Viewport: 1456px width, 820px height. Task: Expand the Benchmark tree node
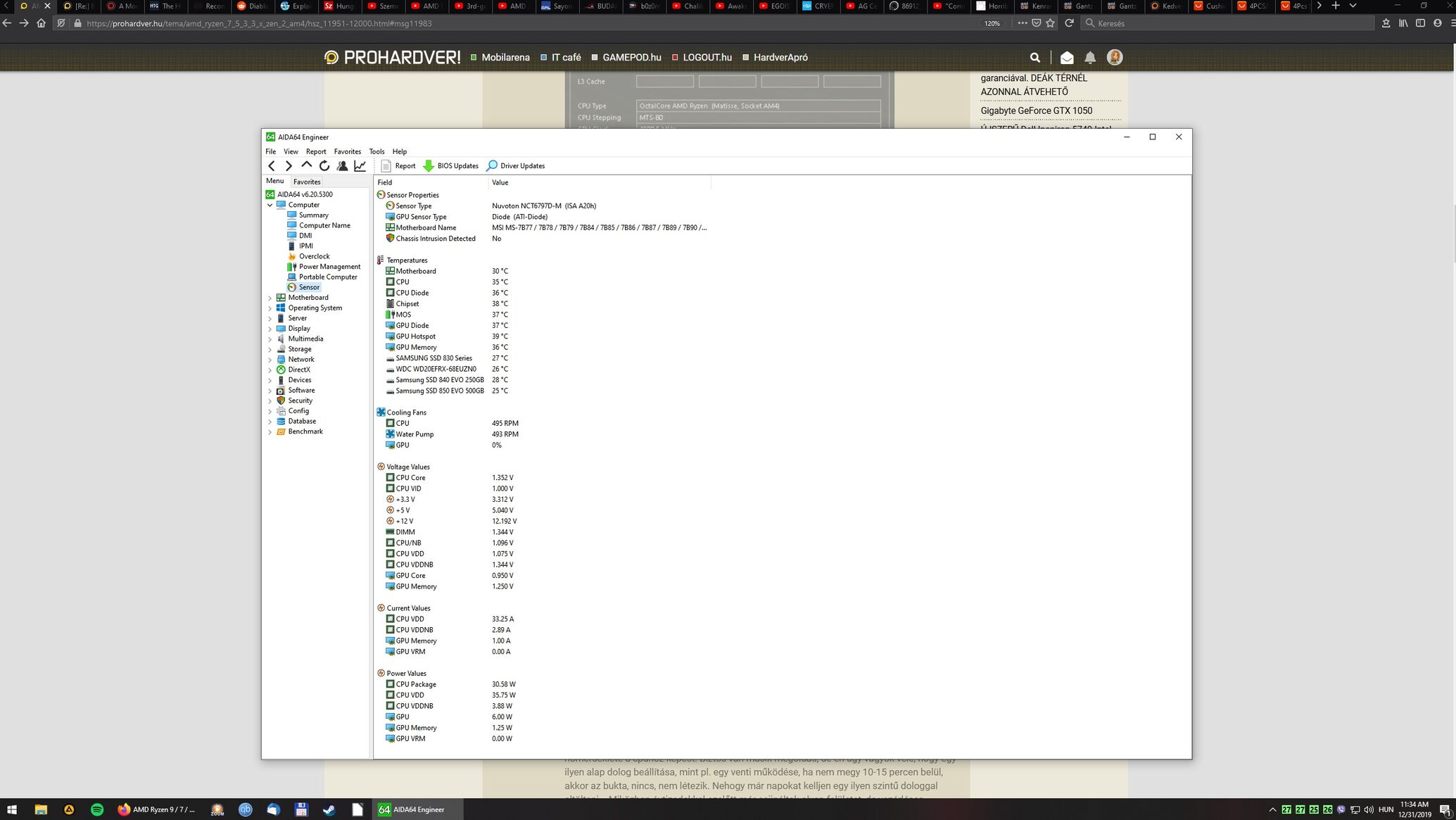(270, 432)
